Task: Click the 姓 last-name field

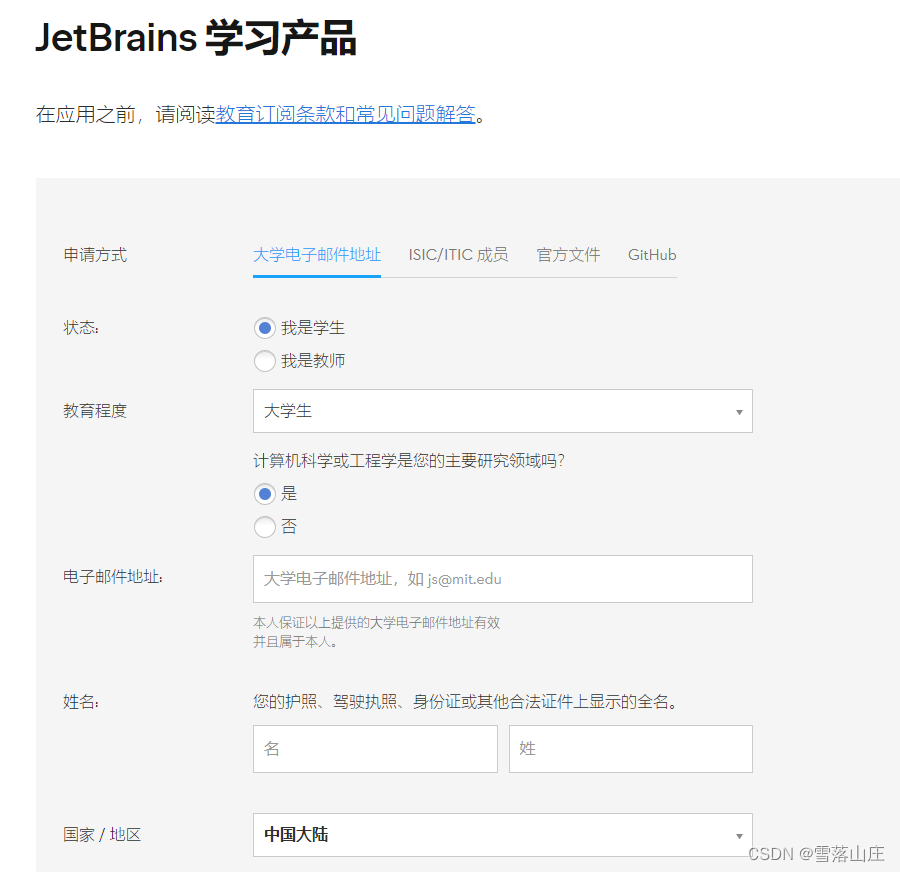Action: [630, 748]
